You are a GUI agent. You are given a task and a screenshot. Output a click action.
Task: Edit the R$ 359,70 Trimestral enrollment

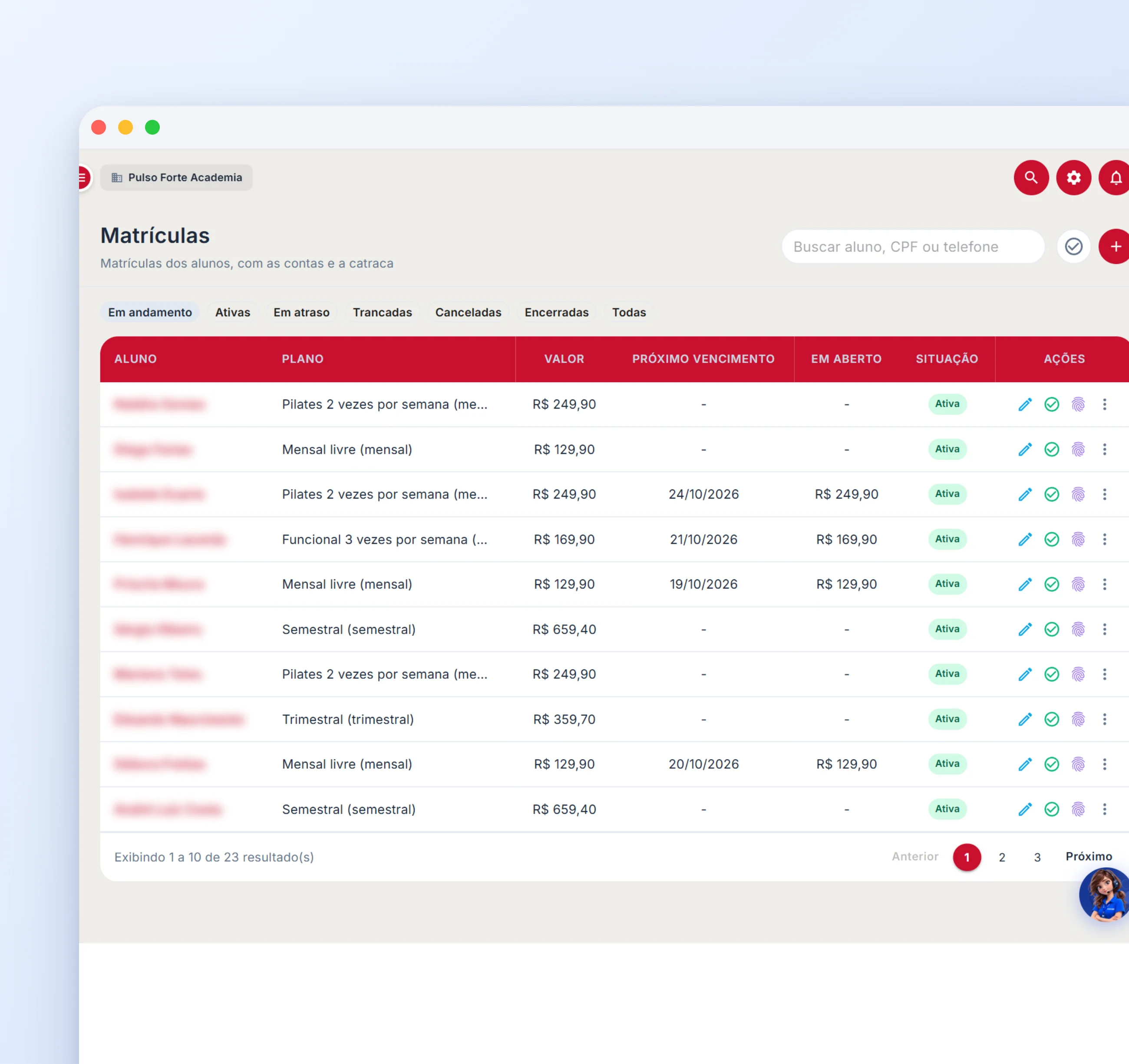point(1024,719)
